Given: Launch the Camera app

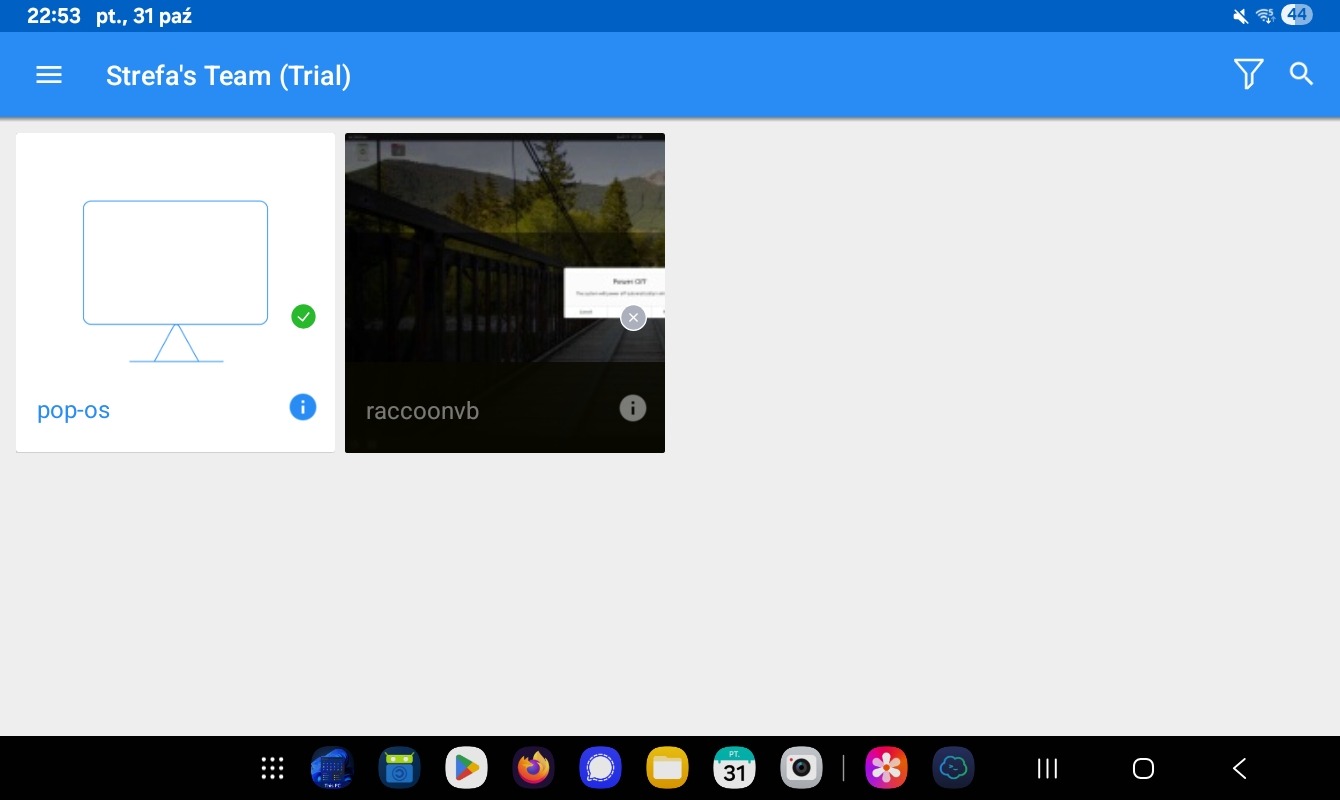Looking at the screenshot, I should 801,768.
